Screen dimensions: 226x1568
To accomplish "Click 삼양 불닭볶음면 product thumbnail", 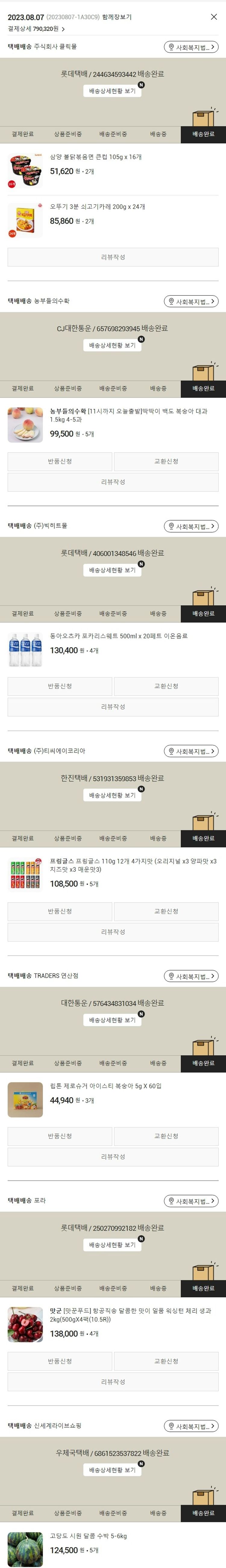I will click(x=25, y=171).
